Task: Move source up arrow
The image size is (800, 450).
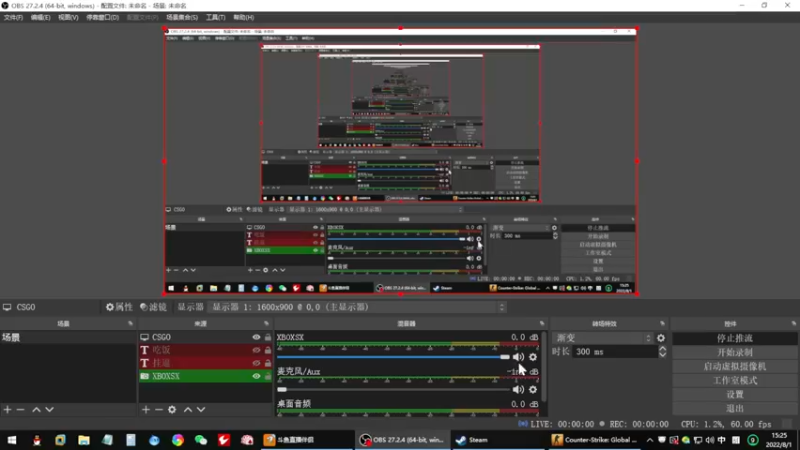Action: [188, 410]
